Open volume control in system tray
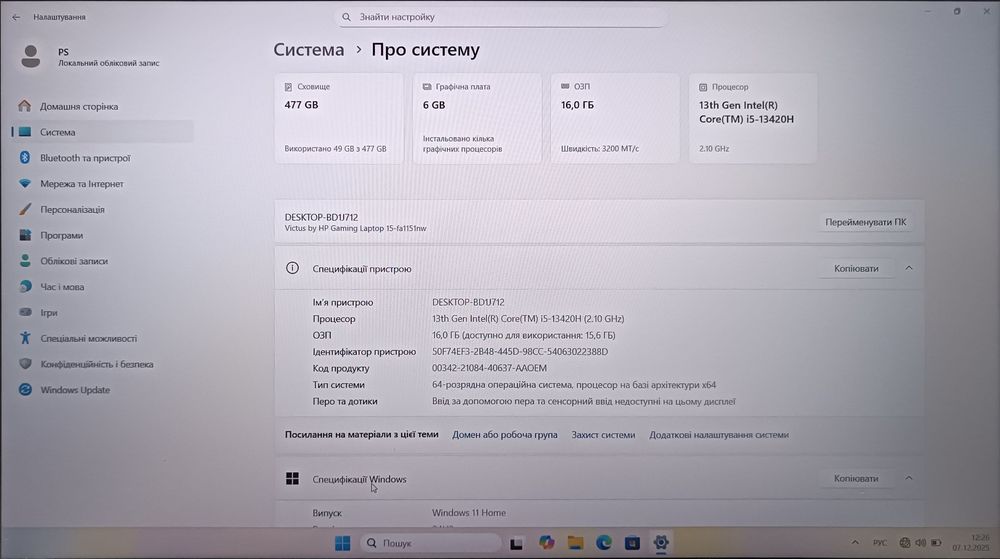This screenshot has width=1000, height=559. [x=920, y=543]
